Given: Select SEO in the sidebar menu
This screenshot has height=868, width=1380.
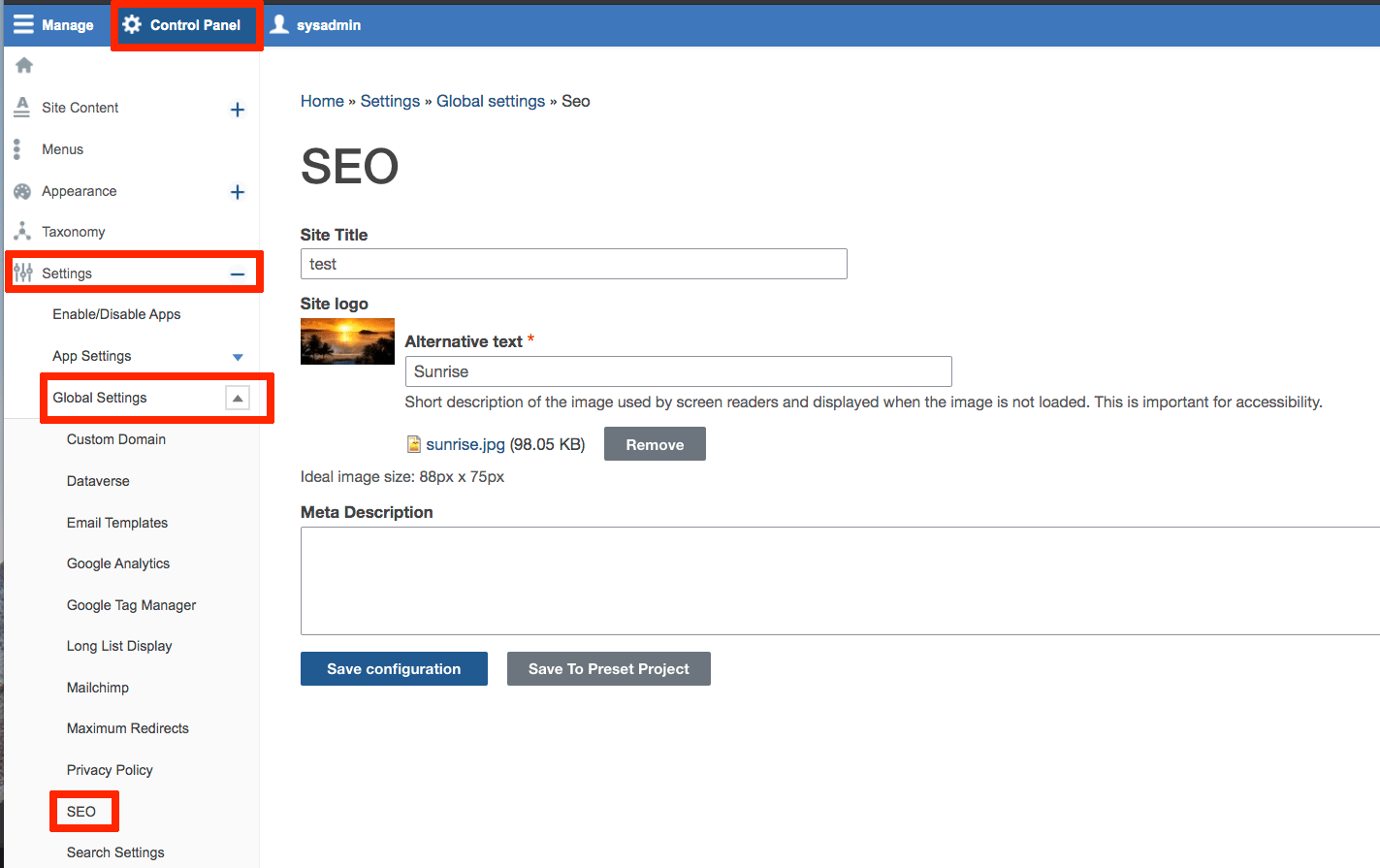Looking at the screenshot, I should pos(82,811).
